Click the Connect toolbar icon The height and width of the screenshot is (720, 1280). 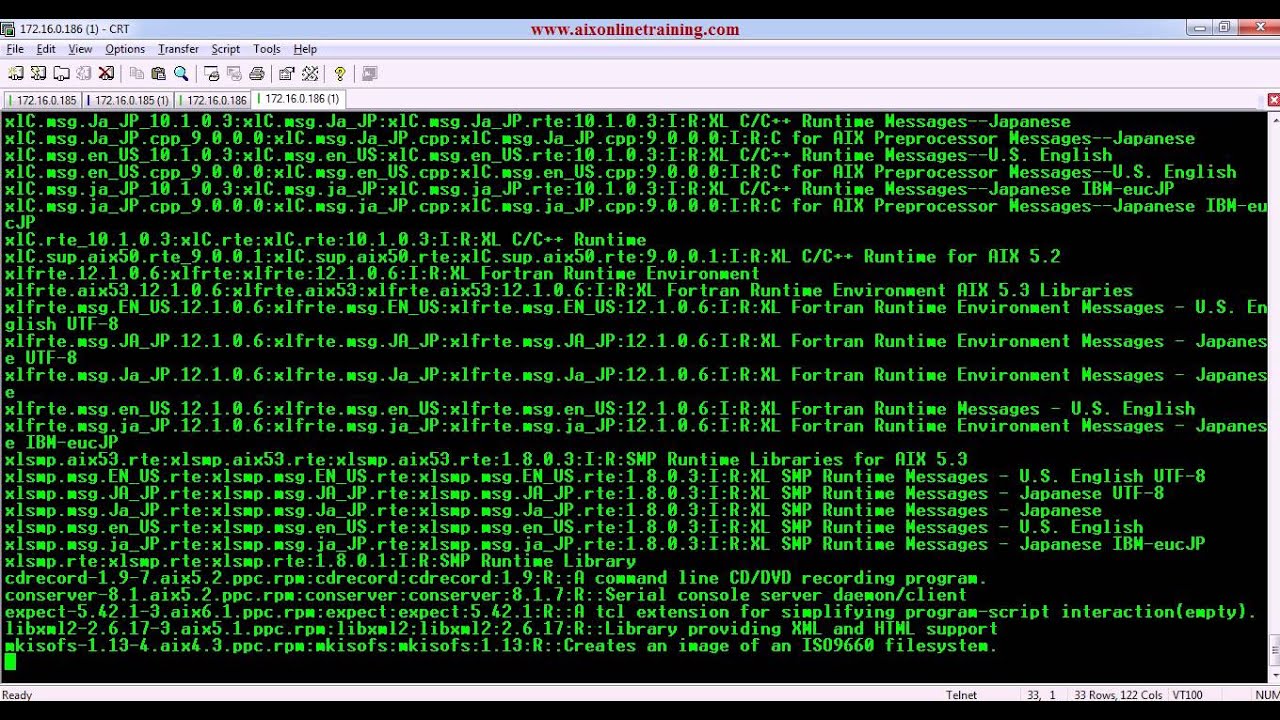[15, 73]
